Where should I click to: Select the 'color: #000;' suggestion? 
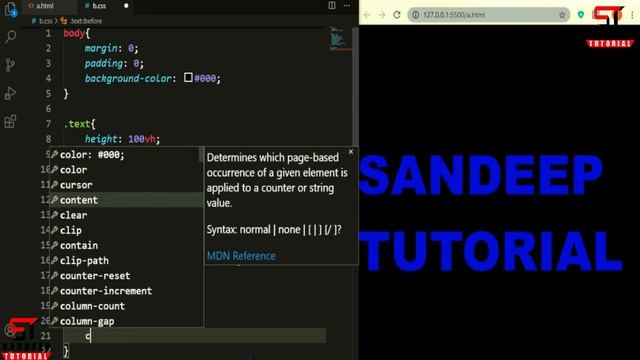pos(126,155)
